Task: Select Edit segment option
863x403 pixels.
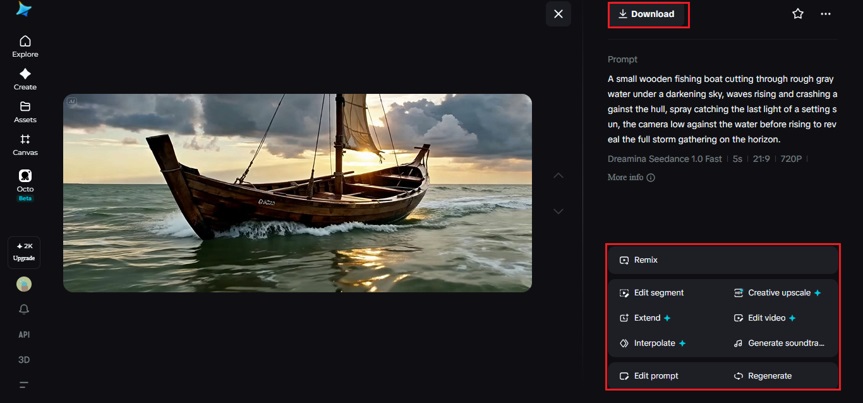Action: 651,293
